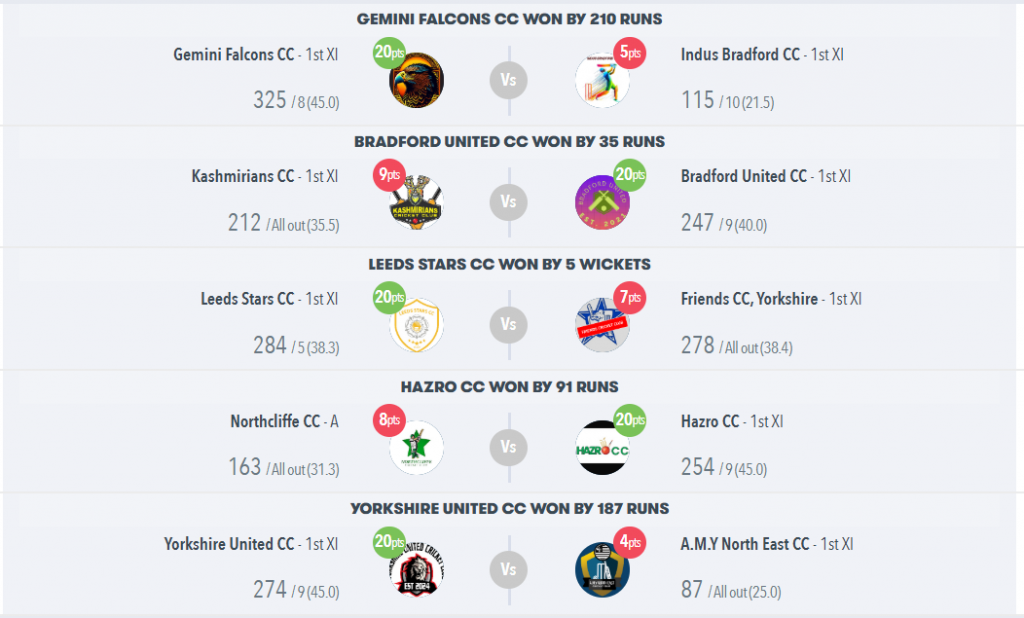Open the Leeds Stars CC Won By 5 Wickets result
Viewport: 1024px width, 618px height.
coord(509,264)
